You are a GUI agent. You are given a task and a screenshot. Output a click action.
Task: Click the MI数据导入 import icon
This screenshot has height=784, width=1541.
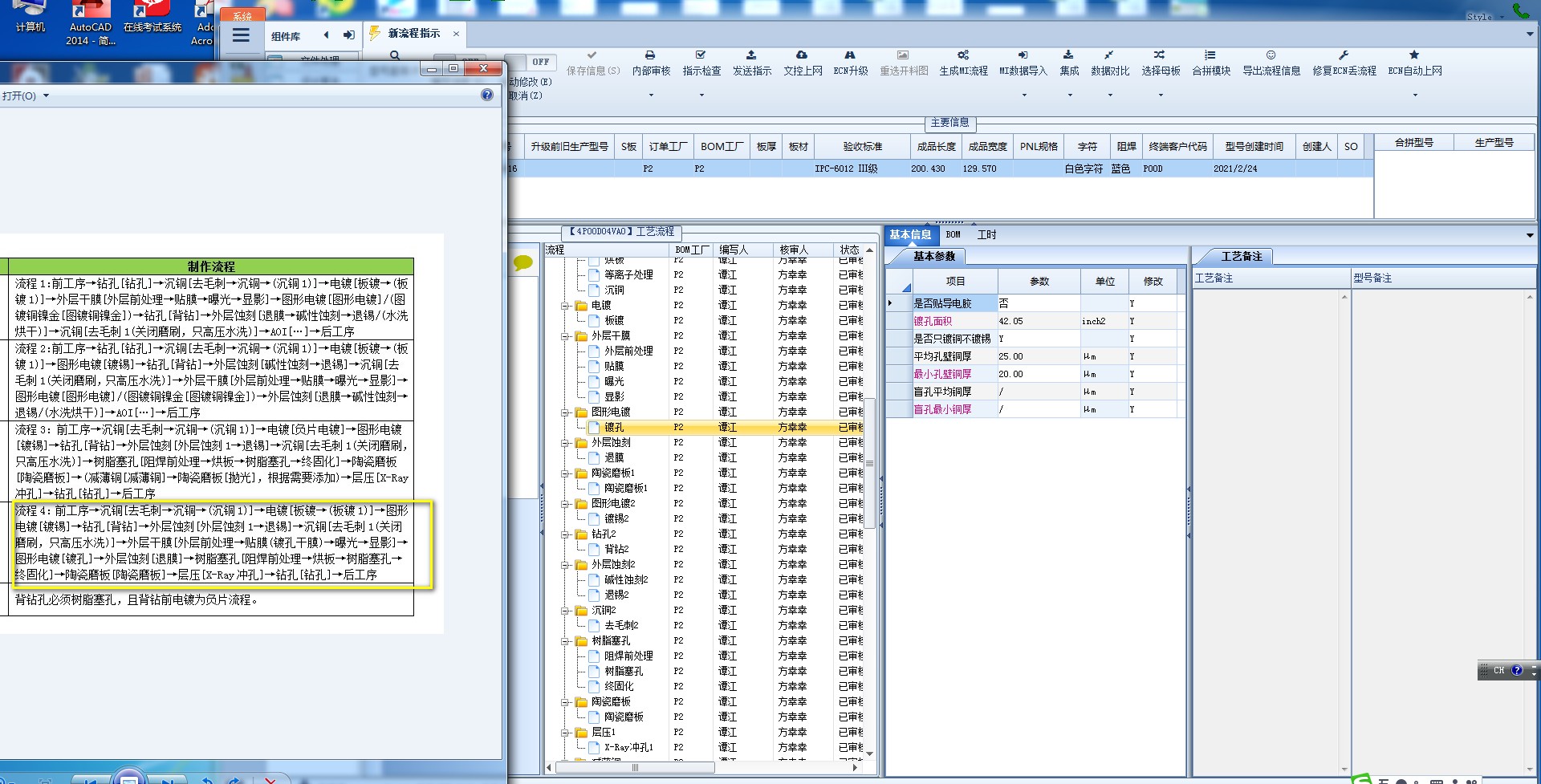(1023, 55)
